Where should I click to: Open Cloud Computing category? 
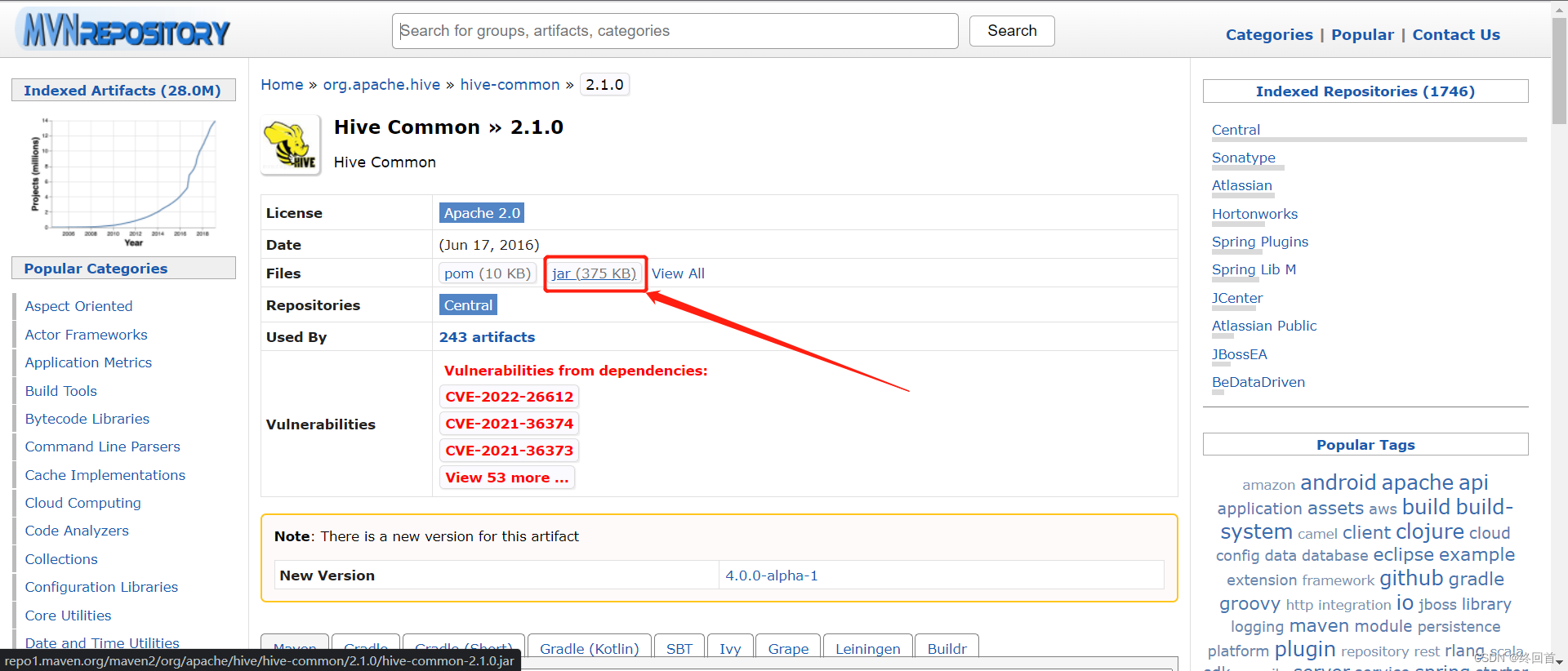[x=82, y=503]
